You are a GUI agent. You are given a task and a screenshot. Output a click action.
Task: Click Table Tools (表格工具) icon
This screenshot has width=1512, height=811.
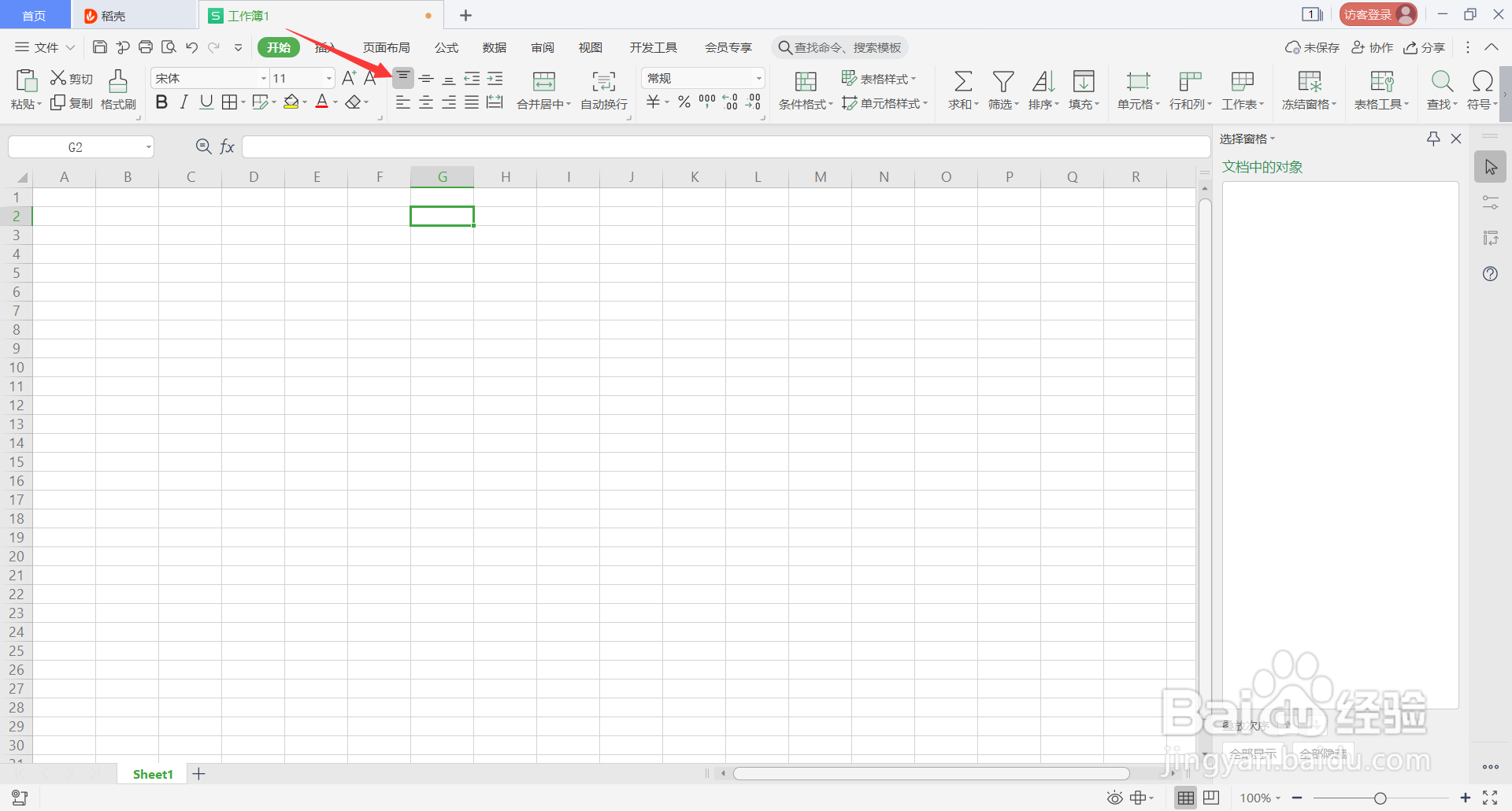point(1382,81)
